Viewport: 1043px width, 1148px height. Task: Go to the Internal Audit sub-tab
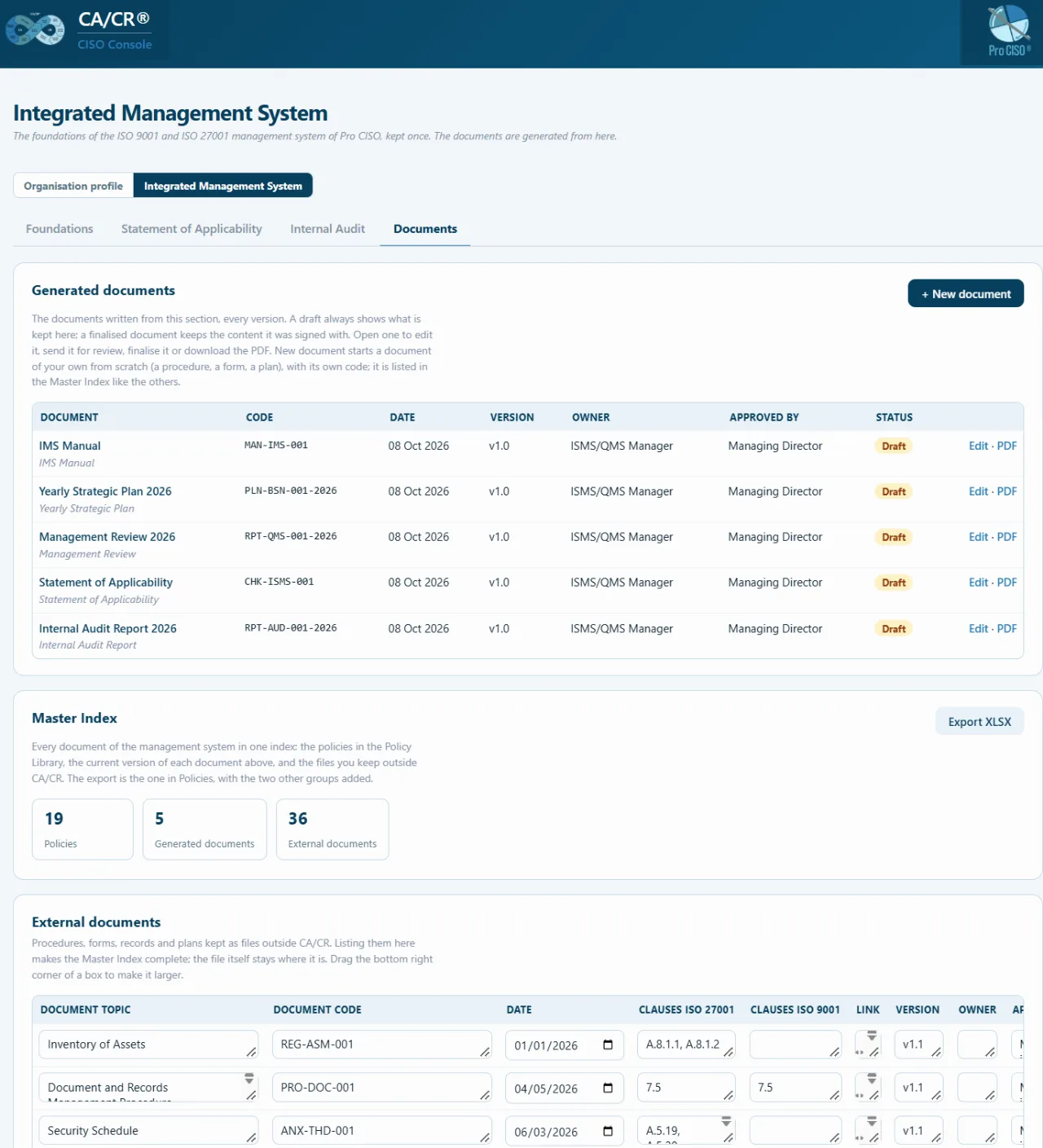coord(328,229)
